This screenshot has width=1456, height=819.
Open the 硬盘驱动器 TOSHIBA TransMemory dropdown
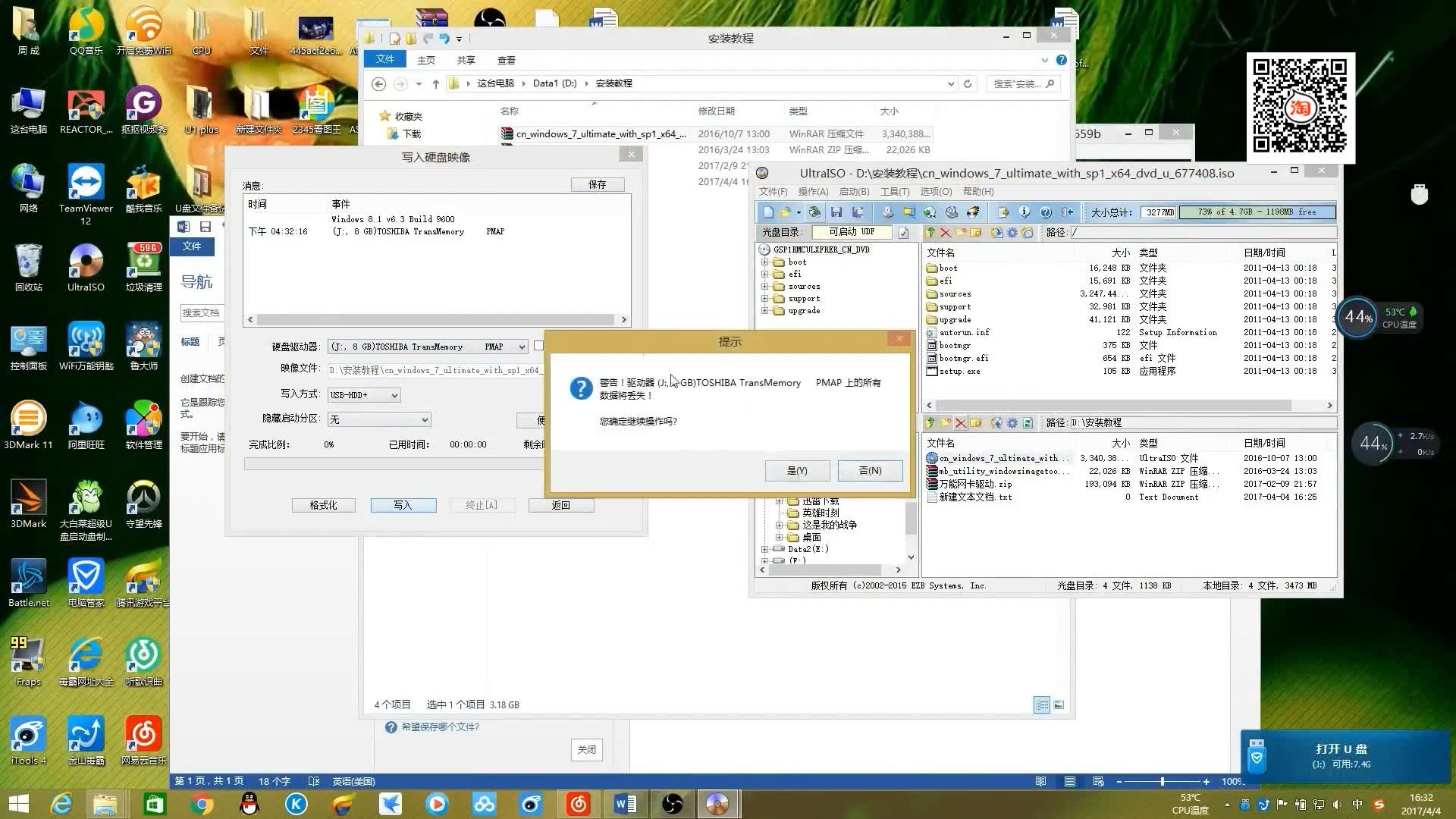pos(428,347)
